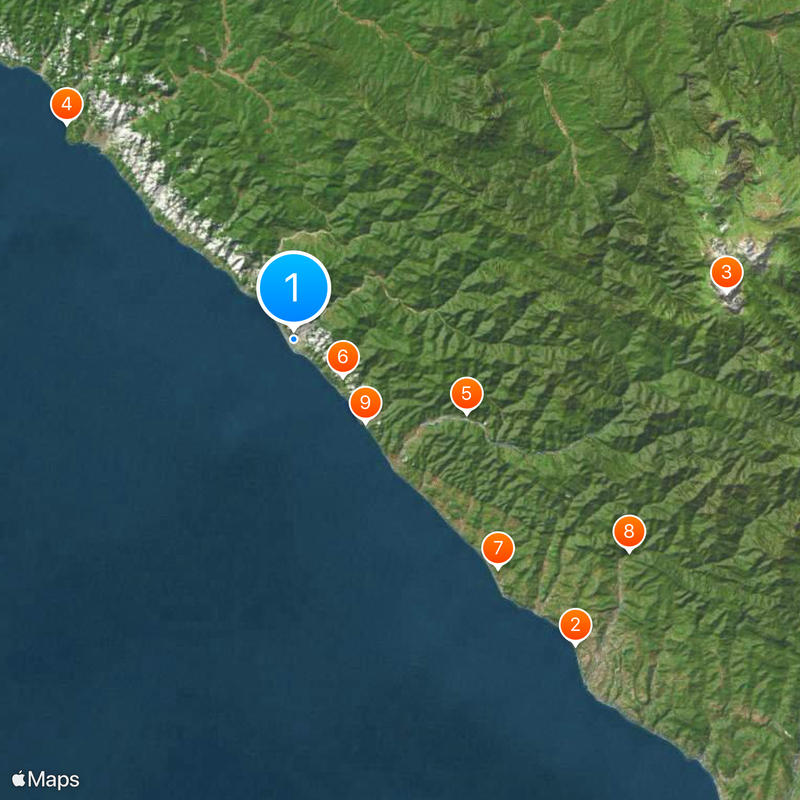Click orange pin number 6
800x800 pixels.
343,358
